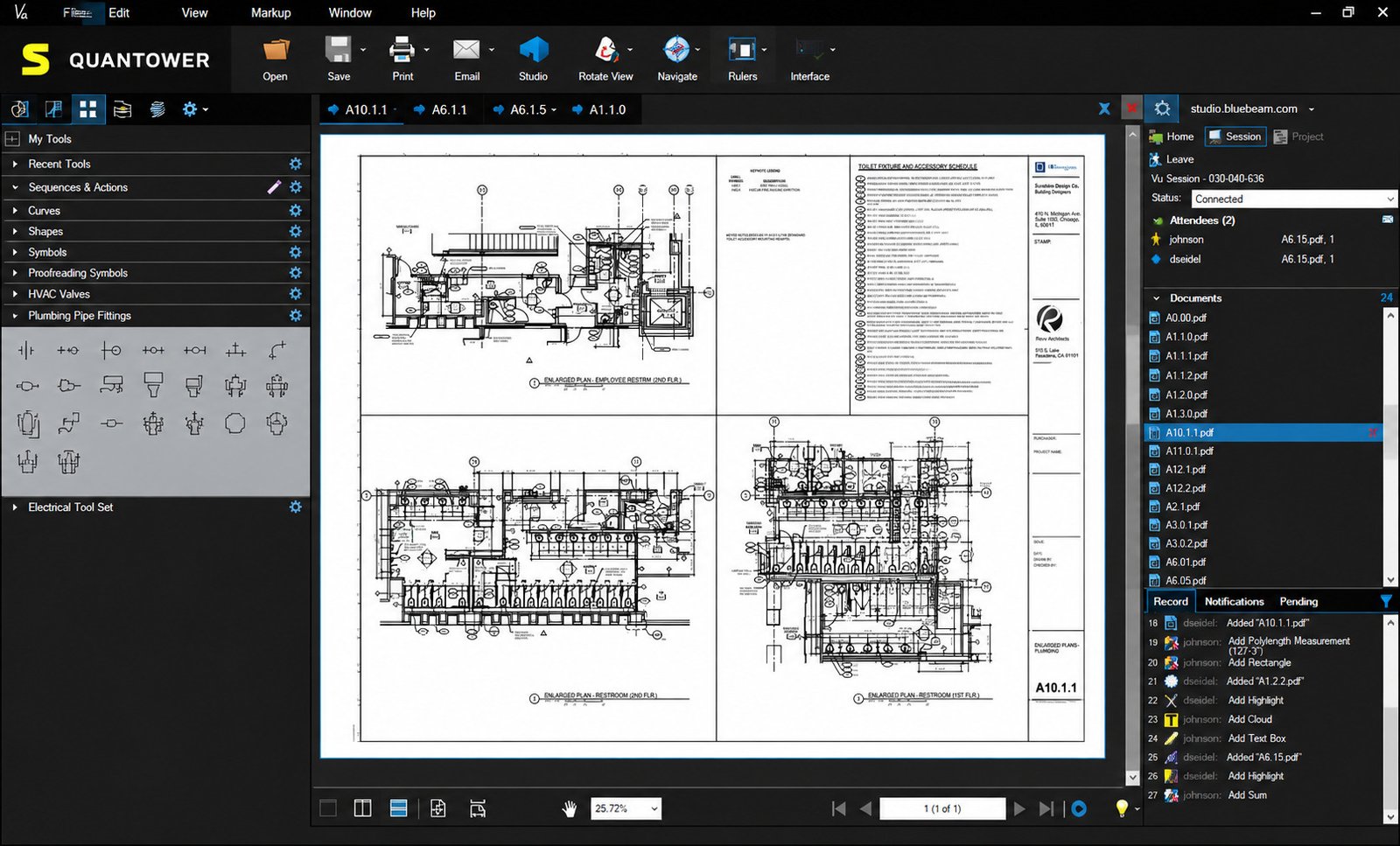Viewport: 1400px width, 846px height.
Task: Open the Help menu
Action: coord(423,12)
